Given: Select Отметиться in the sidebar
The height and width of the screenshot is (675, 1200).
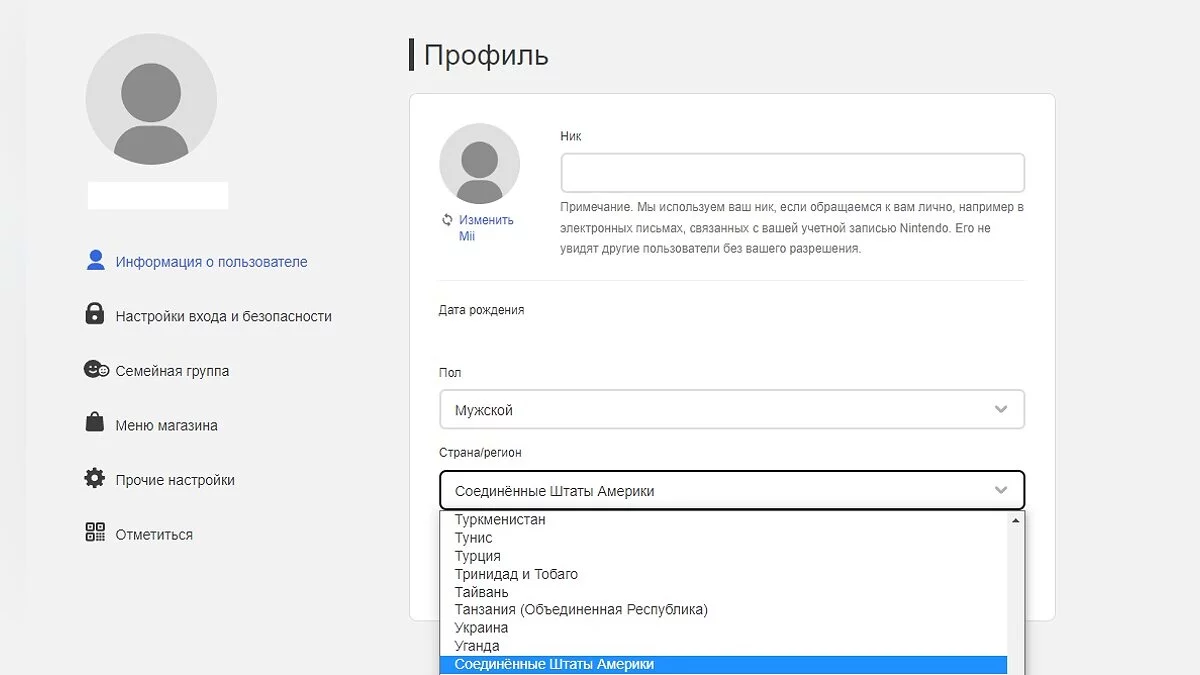Looking at the screenshot, I should 154,534.
